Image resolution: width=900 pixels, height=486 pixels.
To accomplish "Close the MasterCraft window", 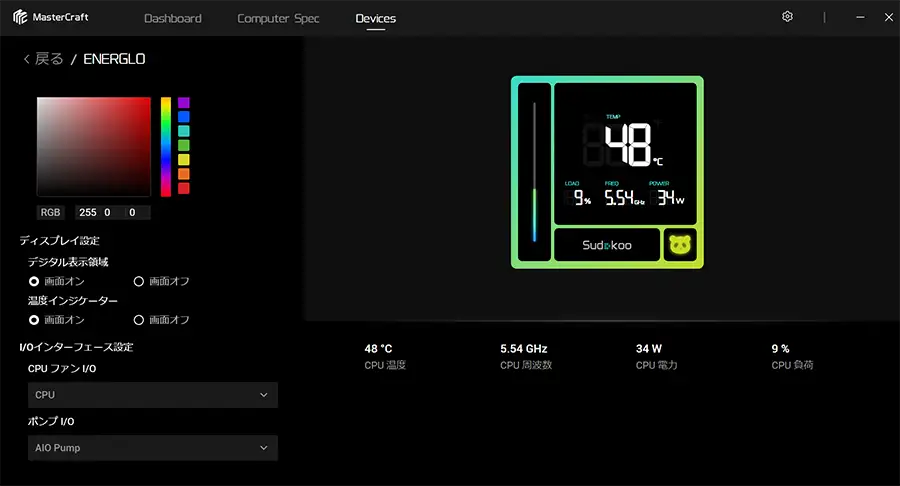I will (x=889, y=17).
